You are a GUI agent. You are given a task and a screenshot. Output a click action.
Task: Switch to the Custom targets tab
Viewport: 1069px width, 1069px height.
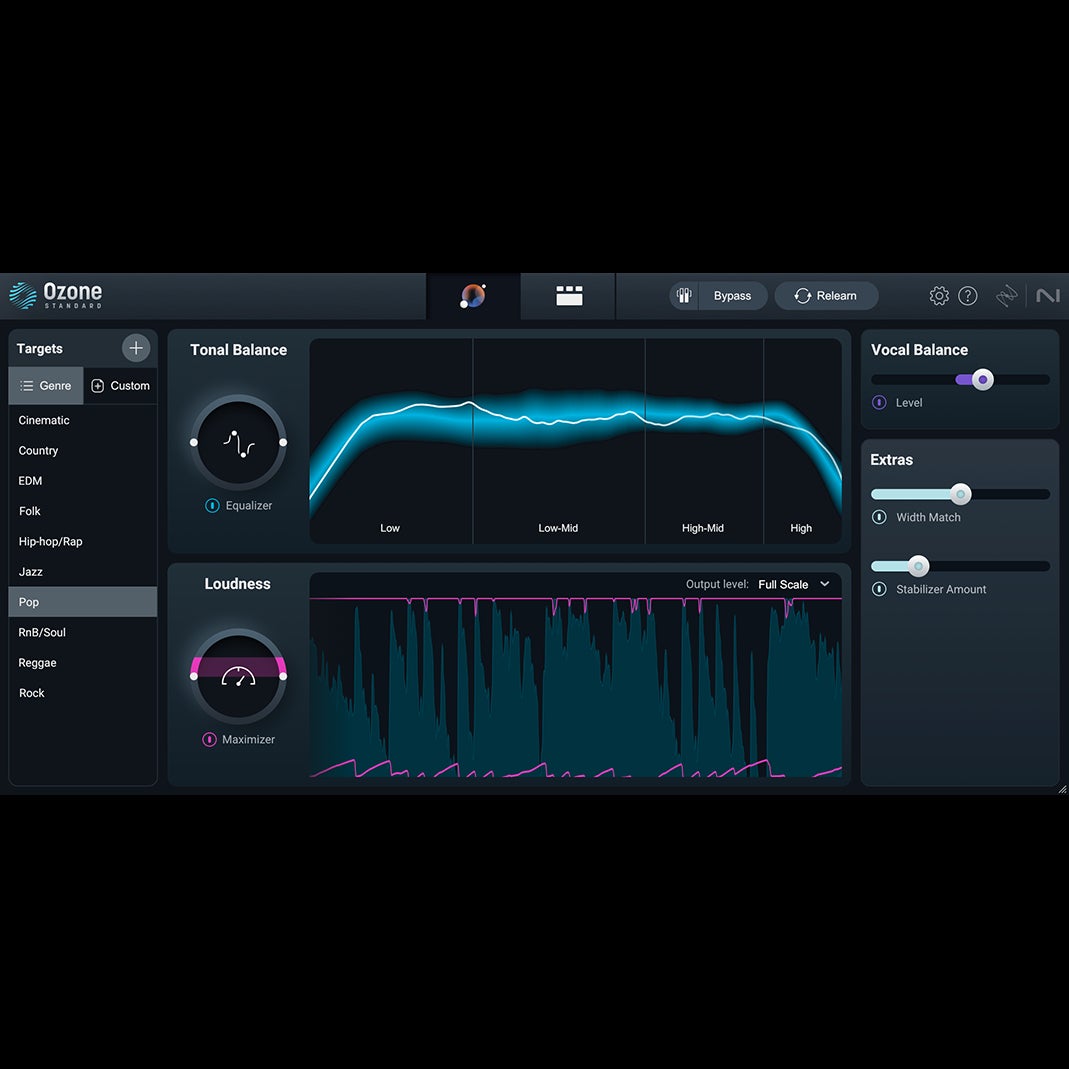coord(121,386)
